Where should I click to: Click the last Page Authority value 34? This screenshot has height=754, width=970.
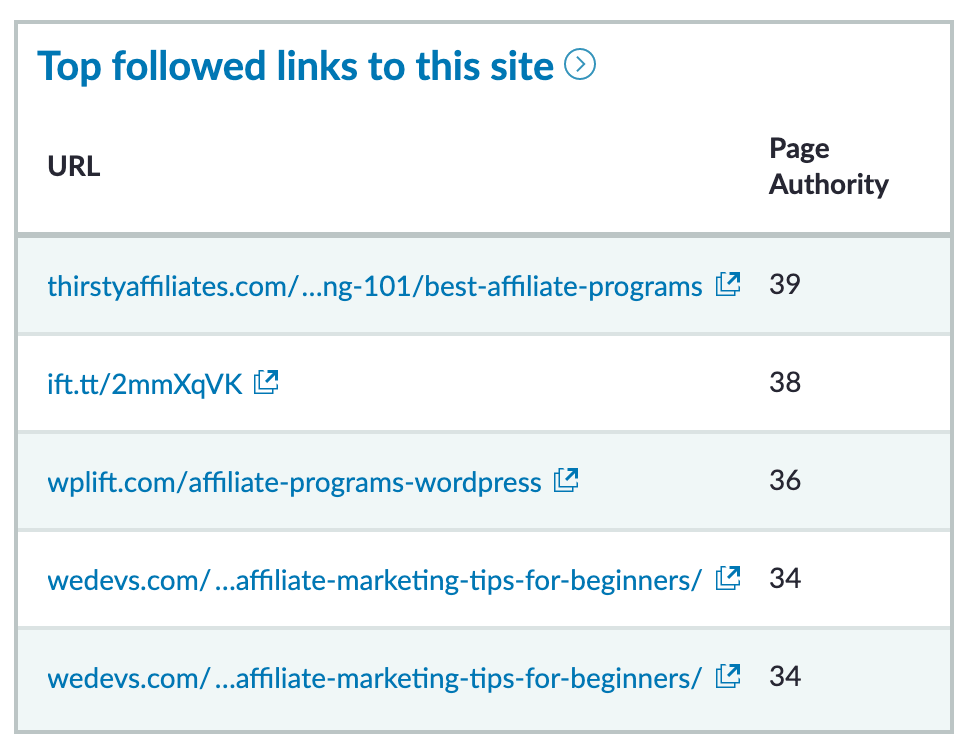[x=785, y=676]
